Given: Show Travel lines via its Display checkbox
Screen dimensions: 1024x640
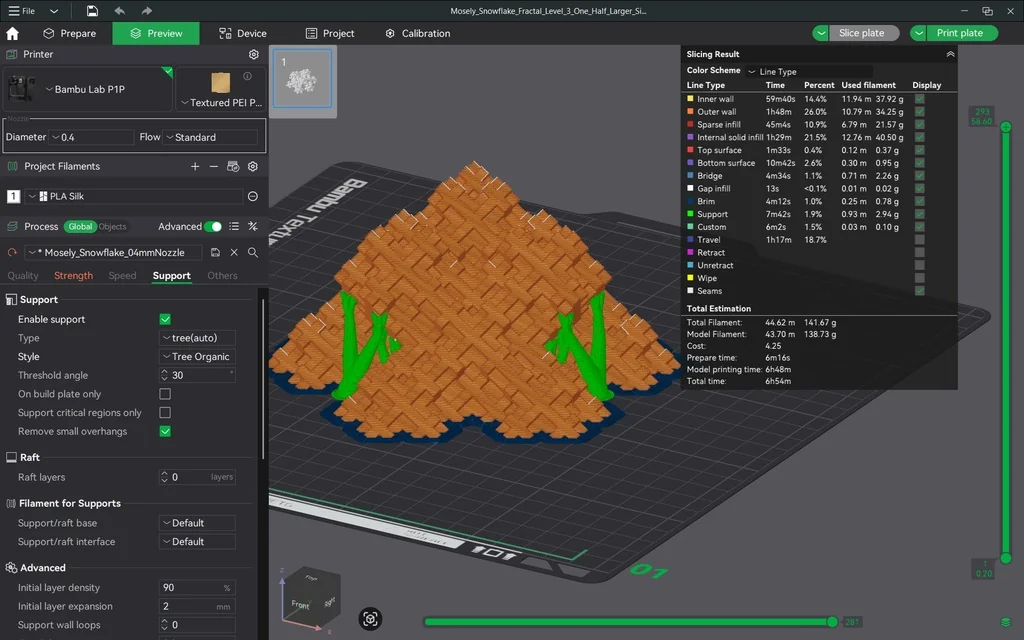Looking at the screenshot, I should (919, 240).
